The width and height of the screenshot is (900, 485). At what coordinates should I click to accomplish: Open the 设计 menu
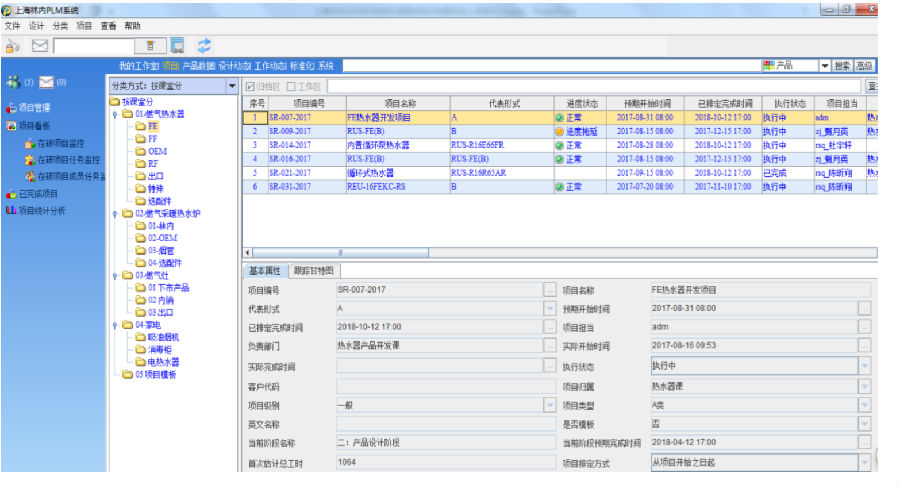(37, 25)
